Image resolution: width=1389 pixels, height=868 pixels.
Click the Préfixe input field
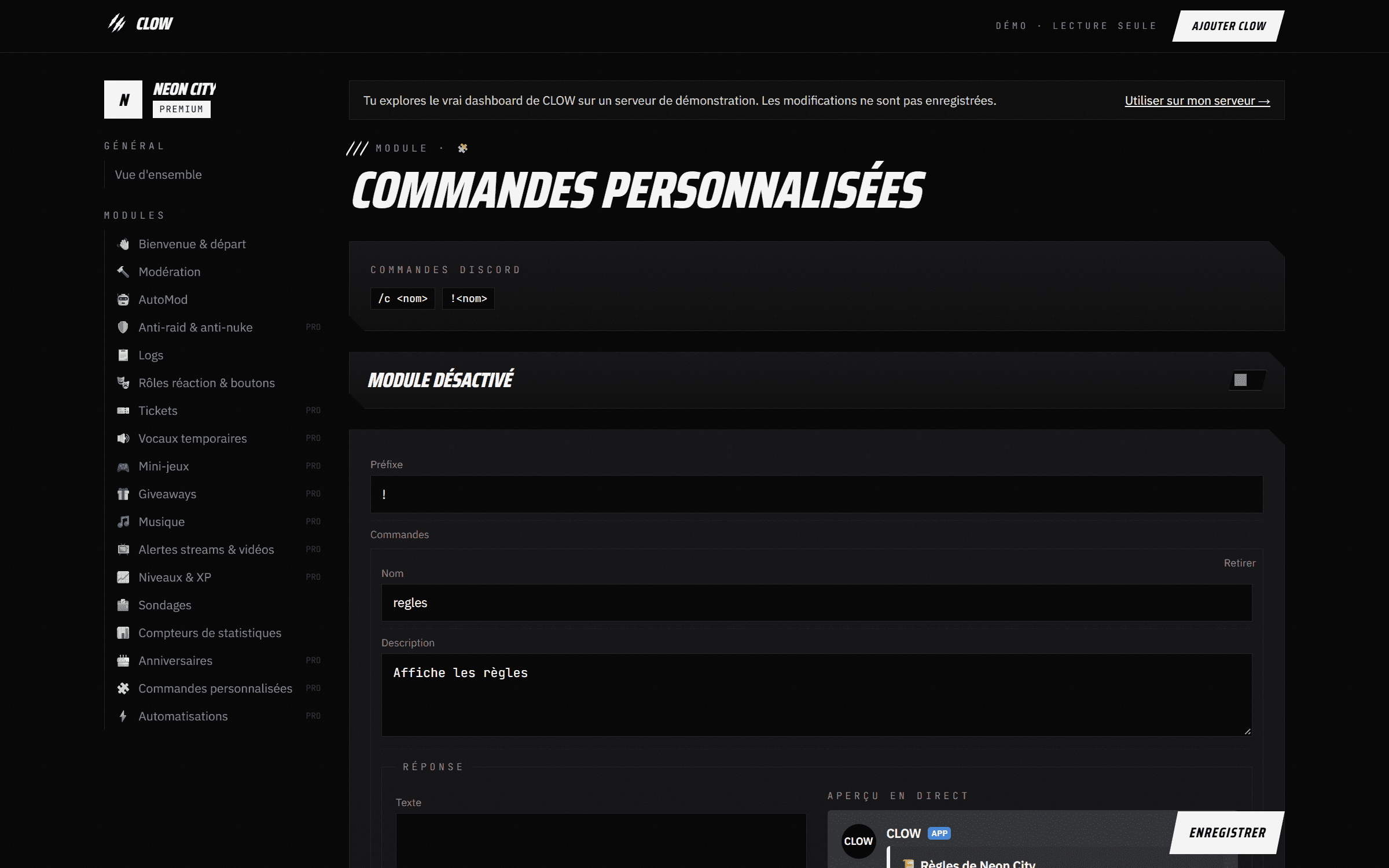816,494
